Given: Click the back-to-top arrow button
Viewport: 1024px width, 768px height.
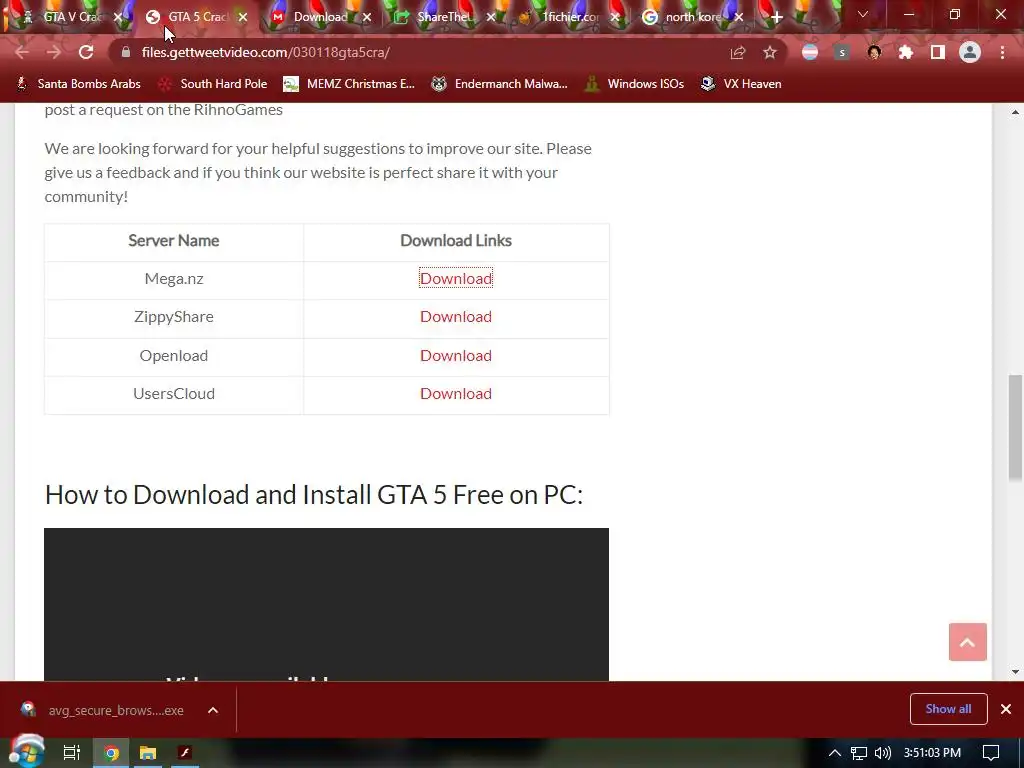Looking at the screenshot, I should coord(967,642).
